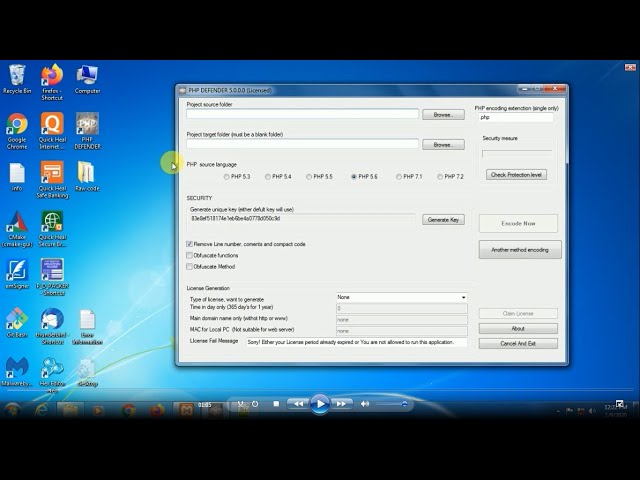Click the Check Protection level button

(516, 175)
